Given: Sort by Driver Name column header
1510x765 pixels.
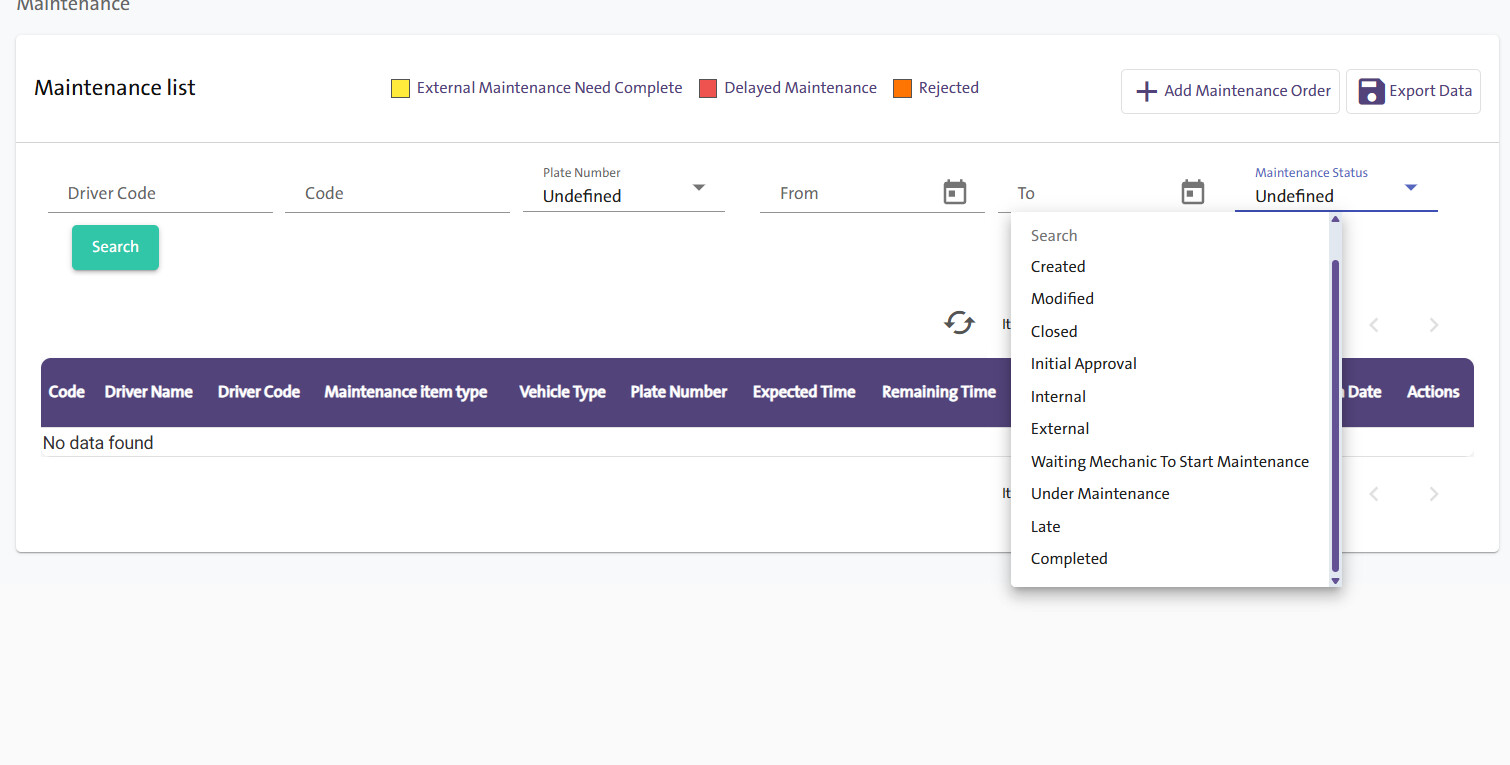Looking at the screenshot, I should (149, 392).
